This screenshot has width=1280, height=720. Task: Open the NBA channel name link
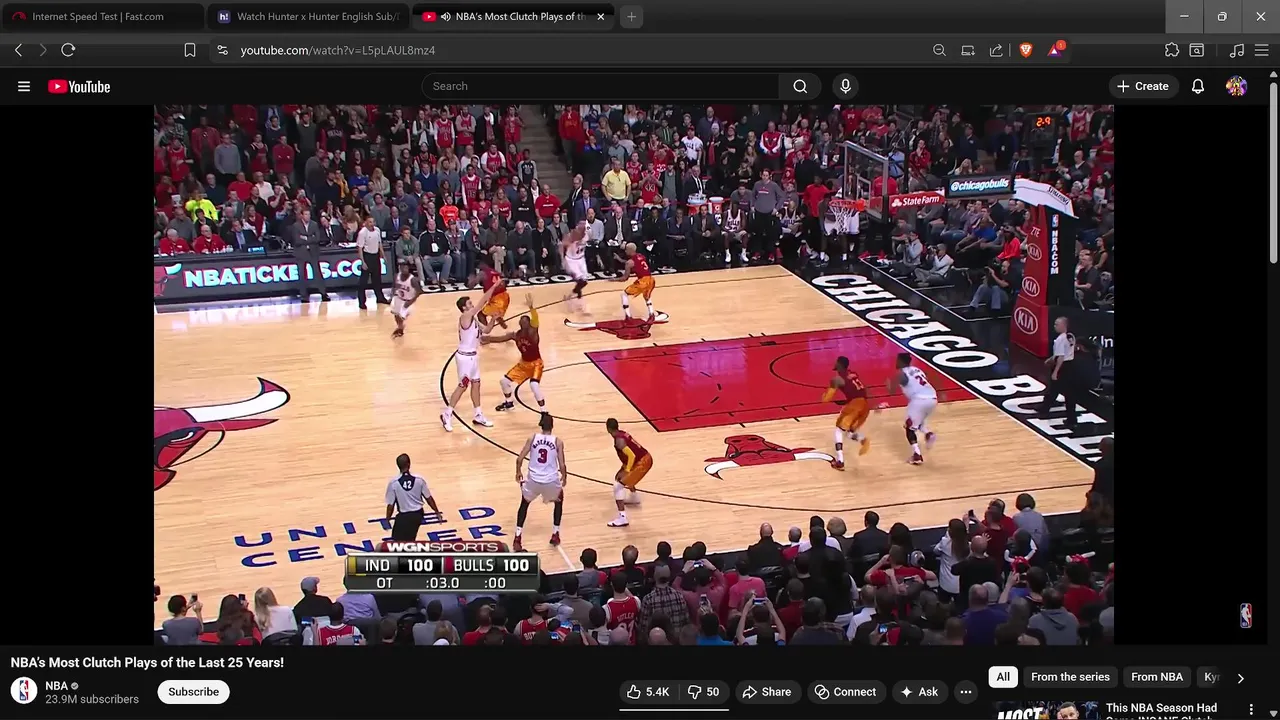(x=56, y=686)
